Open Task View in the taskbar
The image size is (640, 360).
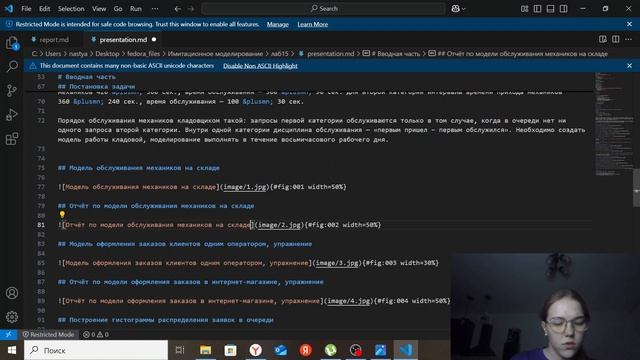coord(180,350)
